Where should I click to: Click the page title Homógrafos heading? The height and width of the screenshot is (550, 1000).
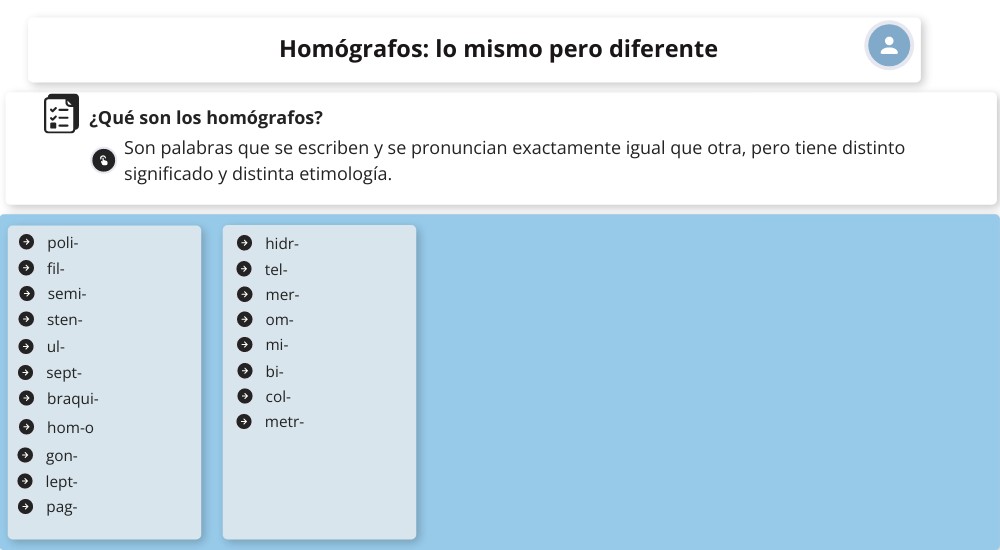point(498,48)
